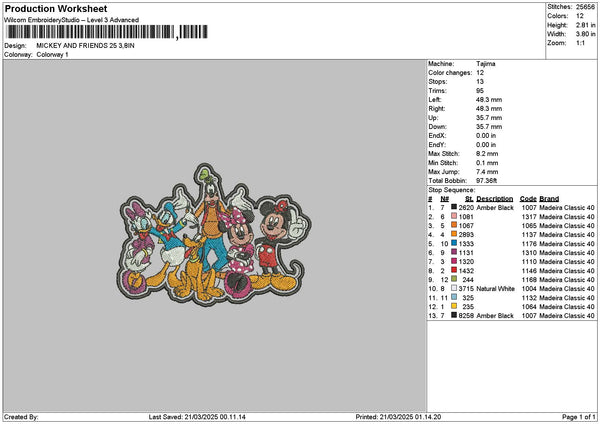Click the 'EndY:' label
The width and height of the screenshot is (600, 424).
[437, 145]
